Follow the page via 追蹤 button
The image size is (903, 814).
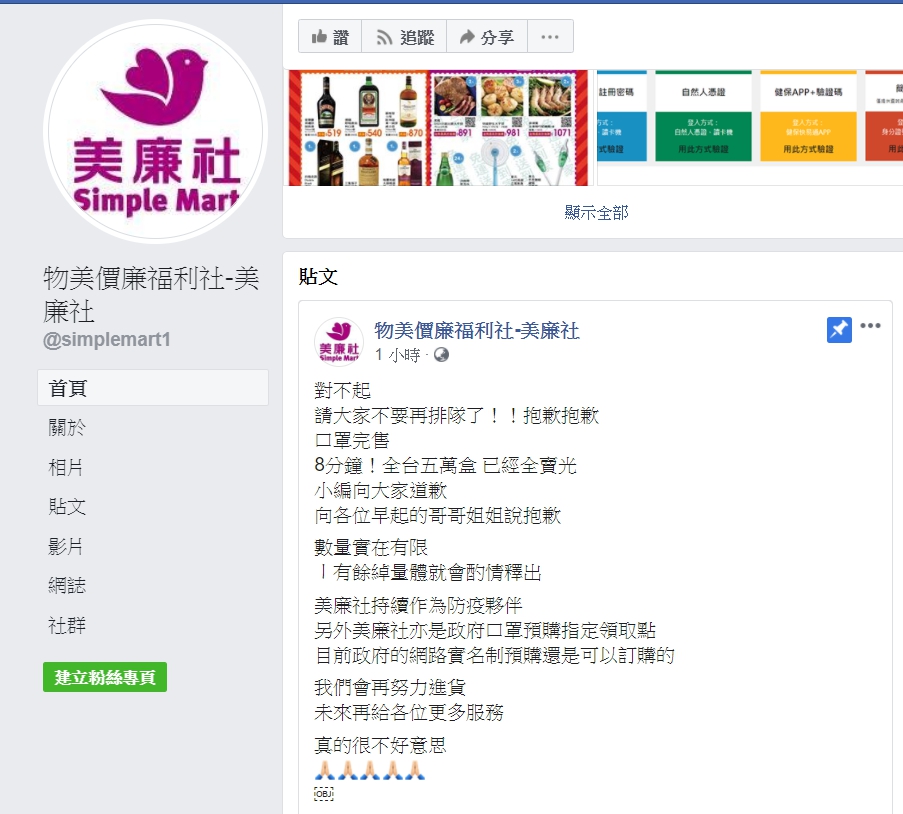point(404,37)
